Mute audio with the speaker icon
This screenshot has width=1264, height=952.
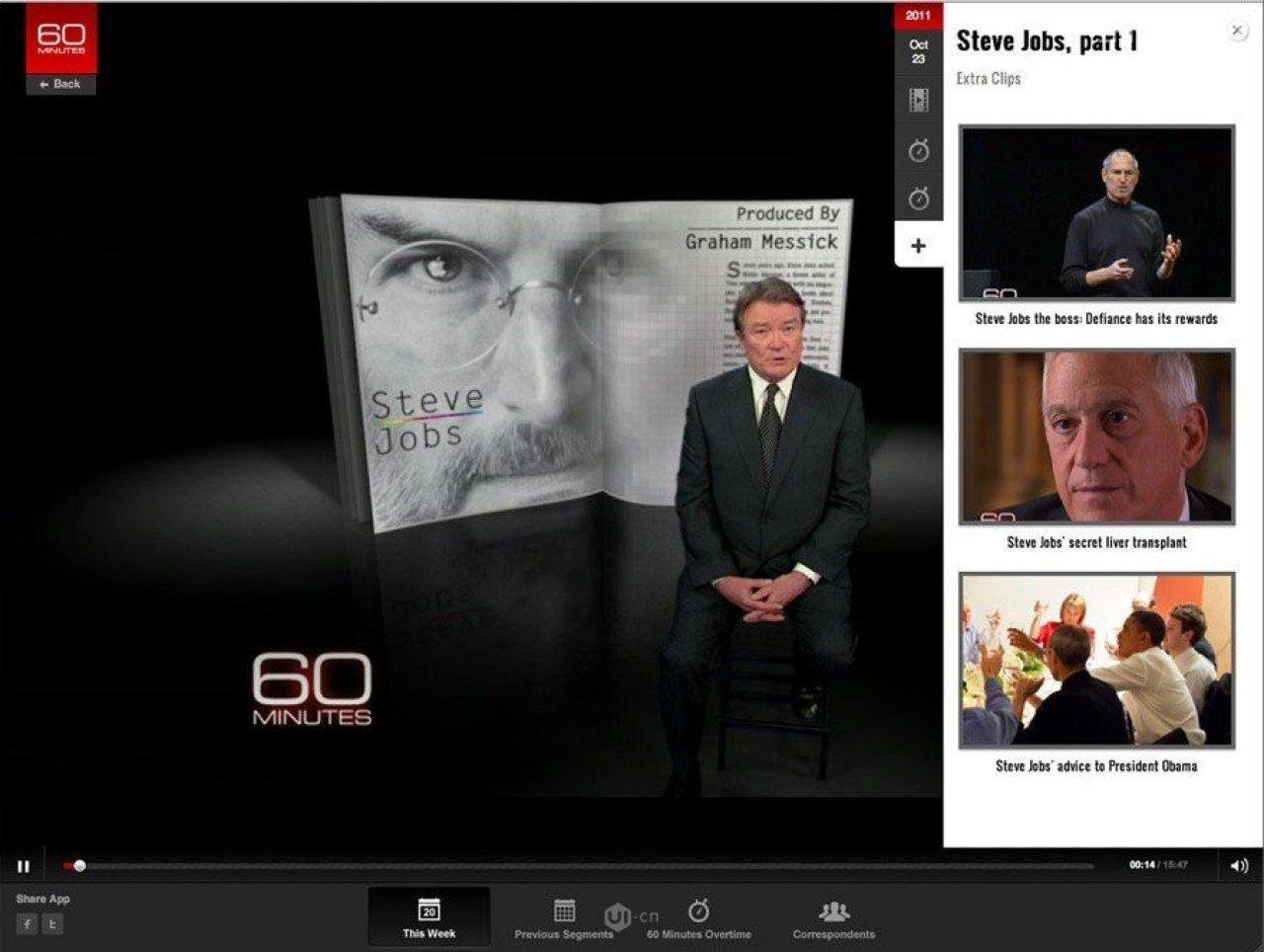click(1239, 866)
